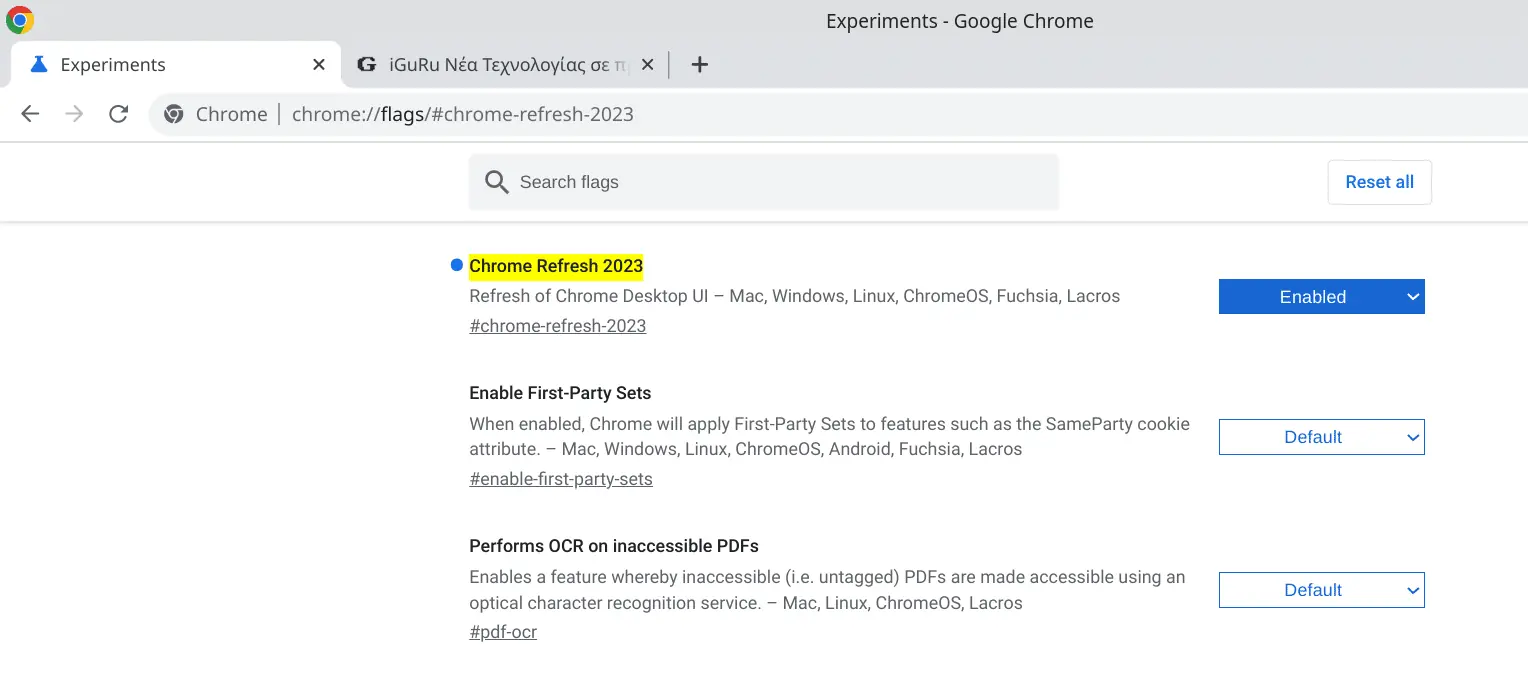
Task: Click the Chrome label in address bar
Action: pyautogui.click(x=232, y=114)
